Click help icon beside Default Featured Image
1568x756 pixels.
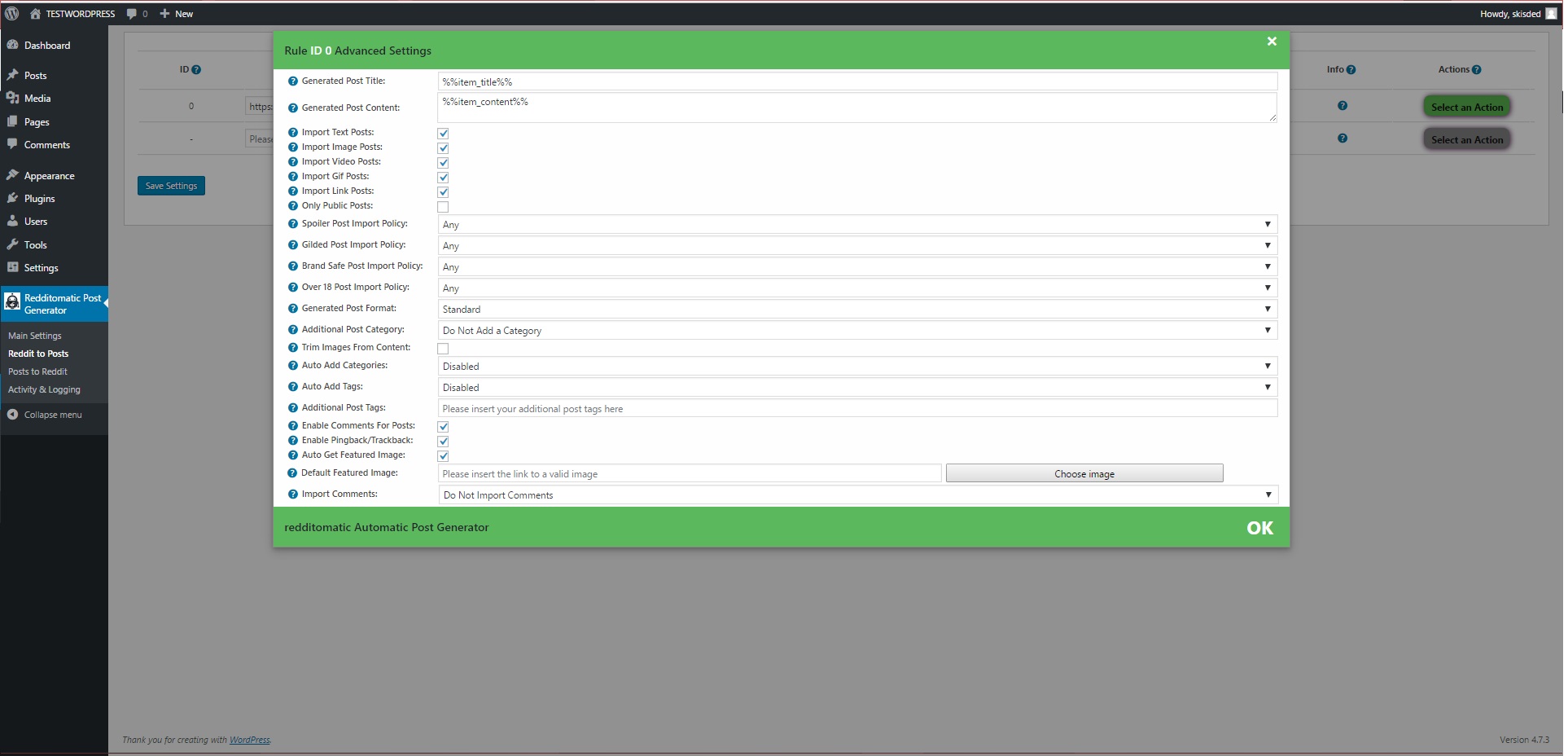point(293,473)
